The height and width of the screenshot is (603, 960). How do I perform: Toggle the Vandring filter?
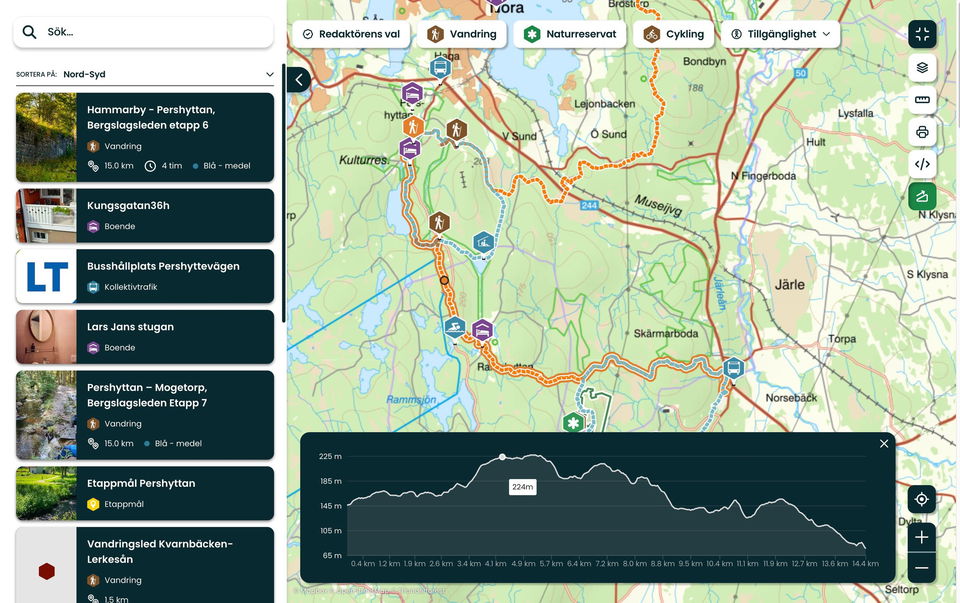pyautogui.click(x=462, y=34)
